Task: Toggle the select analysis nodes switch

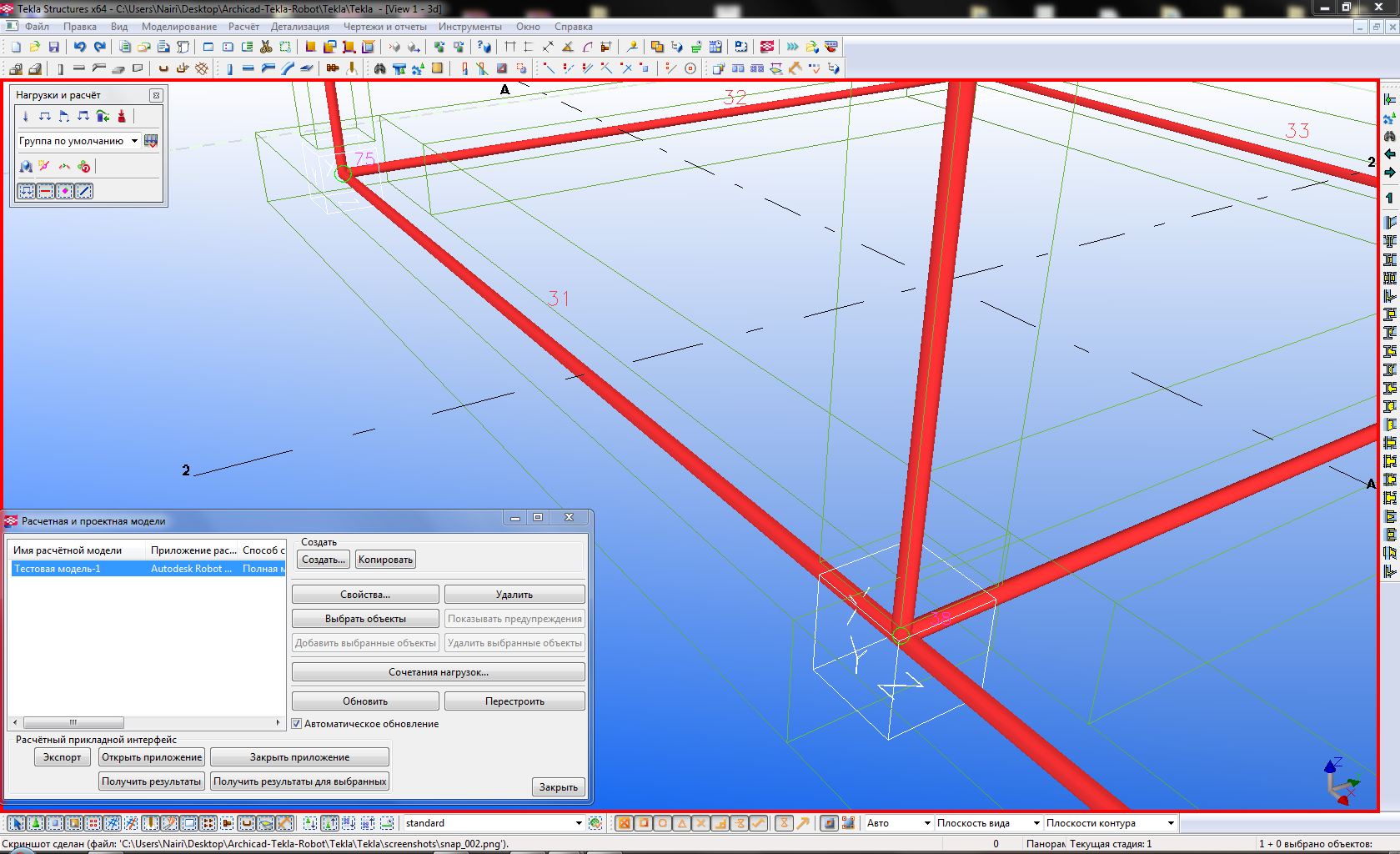Action: [65, 192]
